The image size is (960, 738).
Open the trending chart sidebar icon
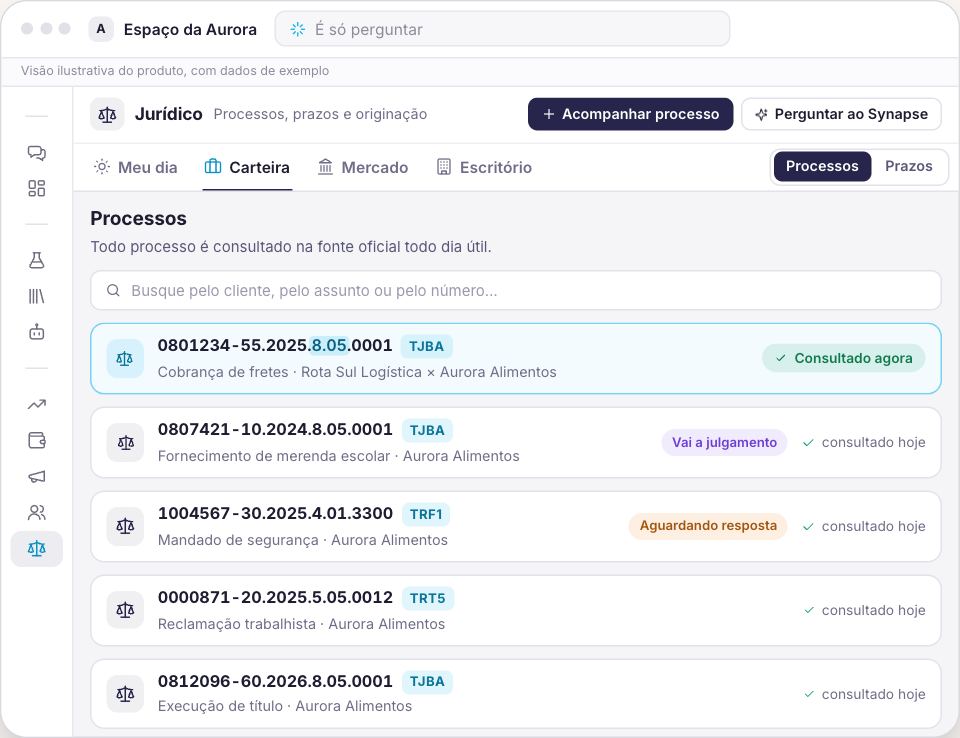(x=37, y=404)
